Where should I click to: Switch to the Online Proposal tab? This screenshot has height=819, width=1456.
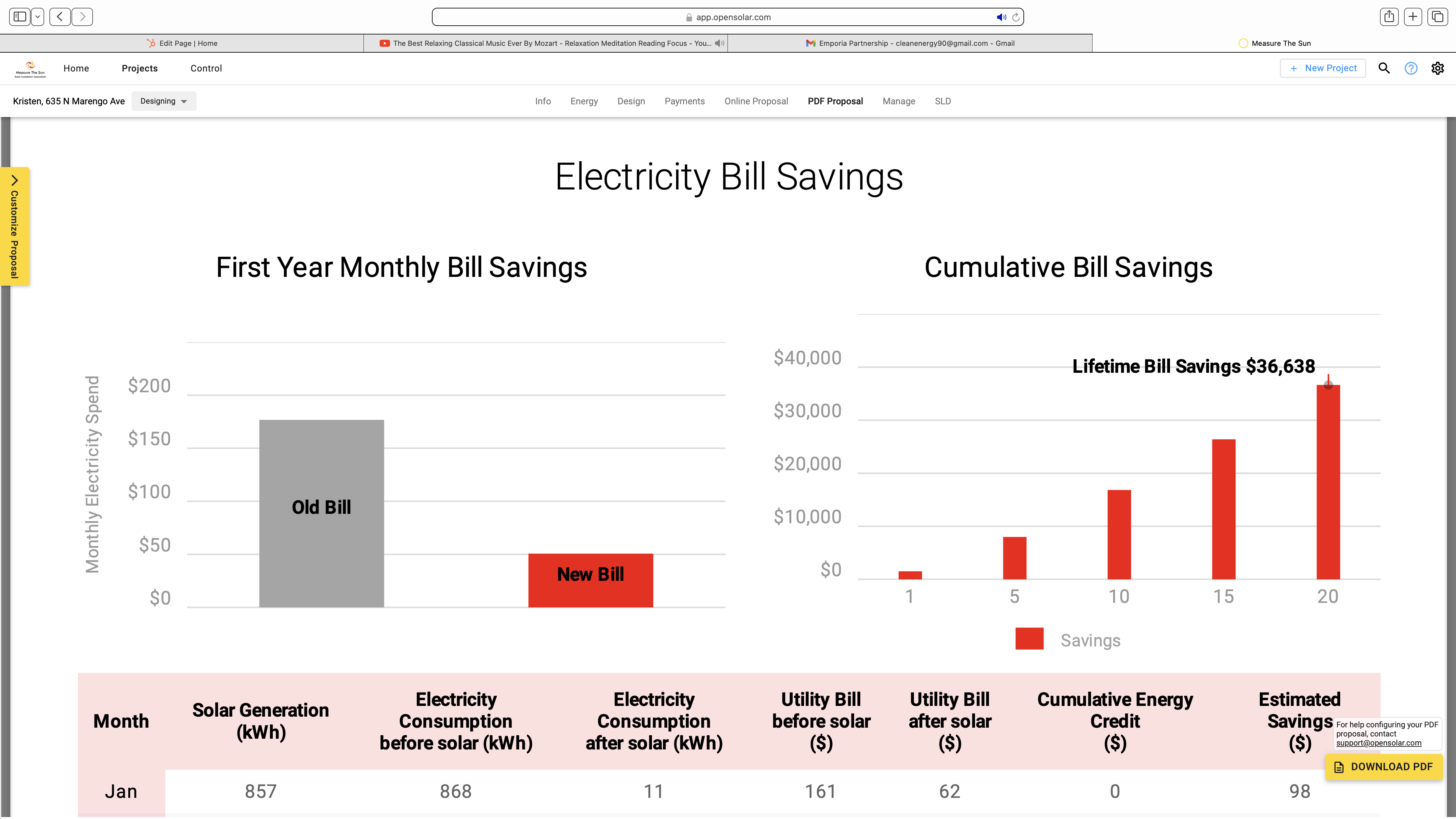[x=756, y=101]
